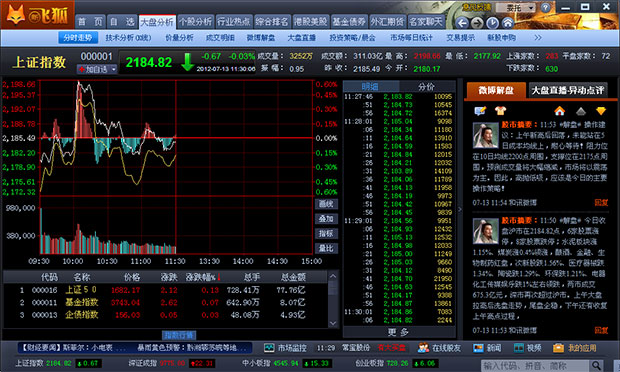Click the yellow down diamond icon

pos(601,111)
